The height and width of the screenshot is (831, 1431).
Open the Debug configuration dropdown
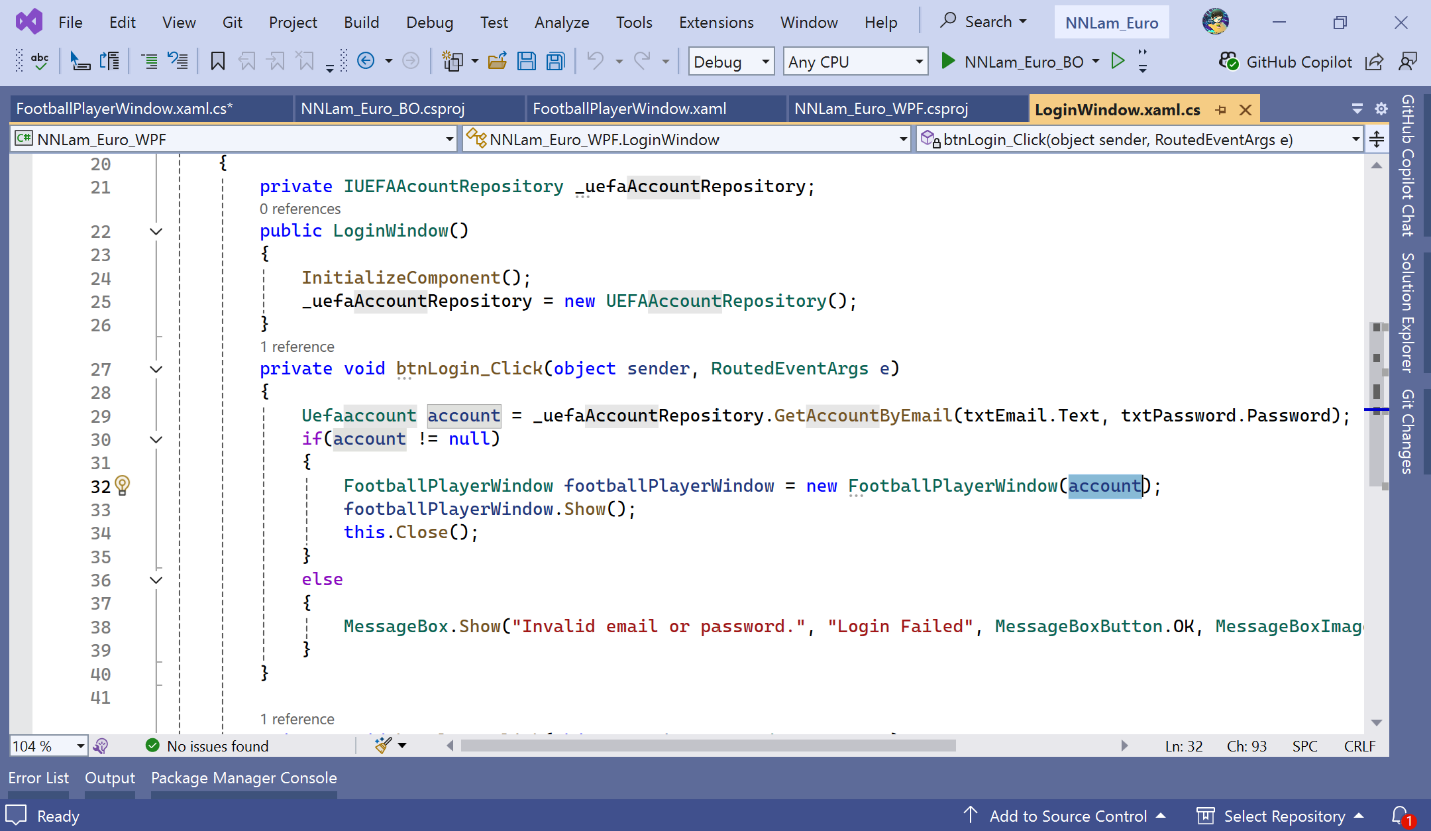(x=732, y=61)
